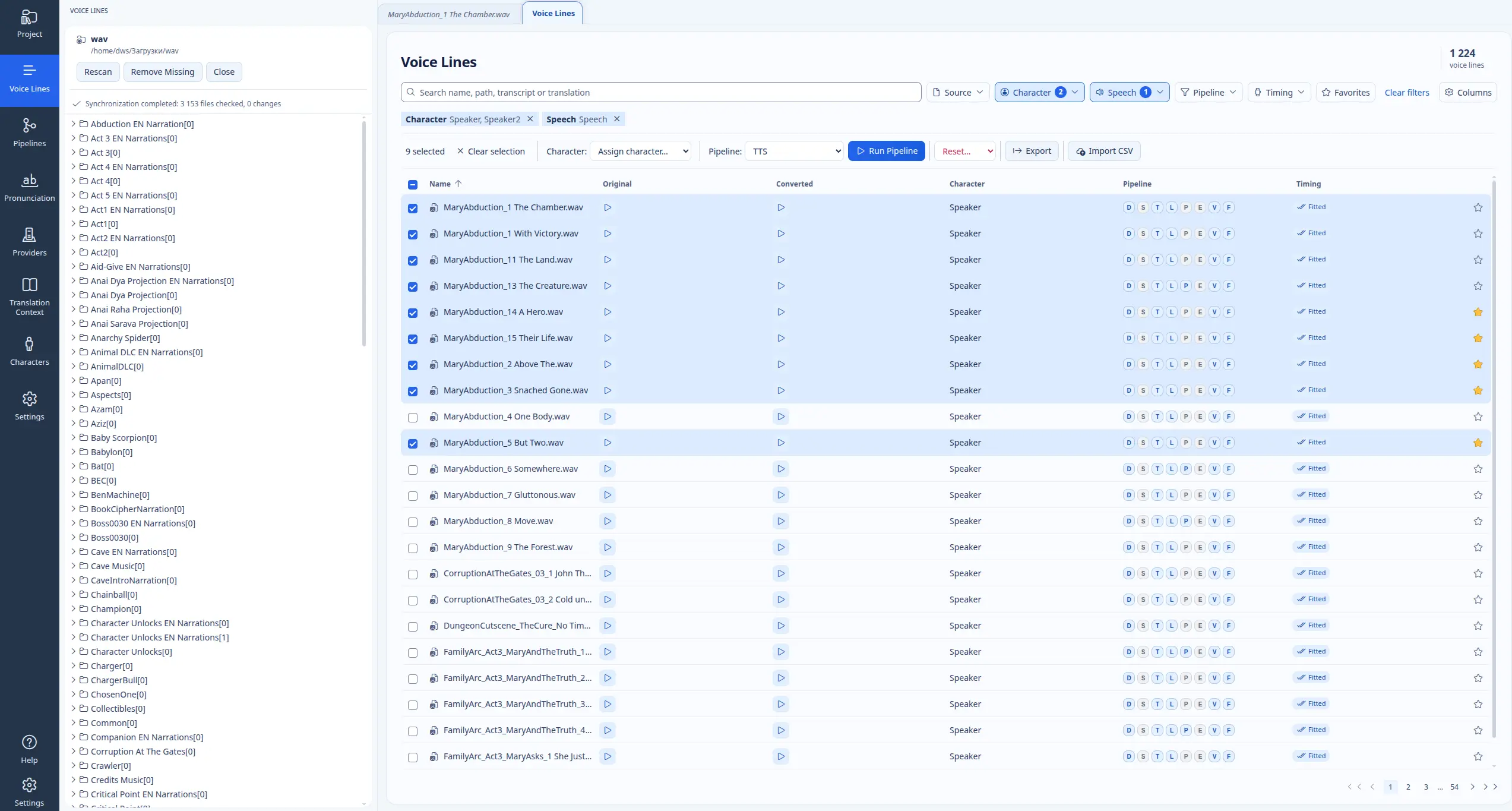Expand the Abduction EN Narration folder

coord(73,124)
